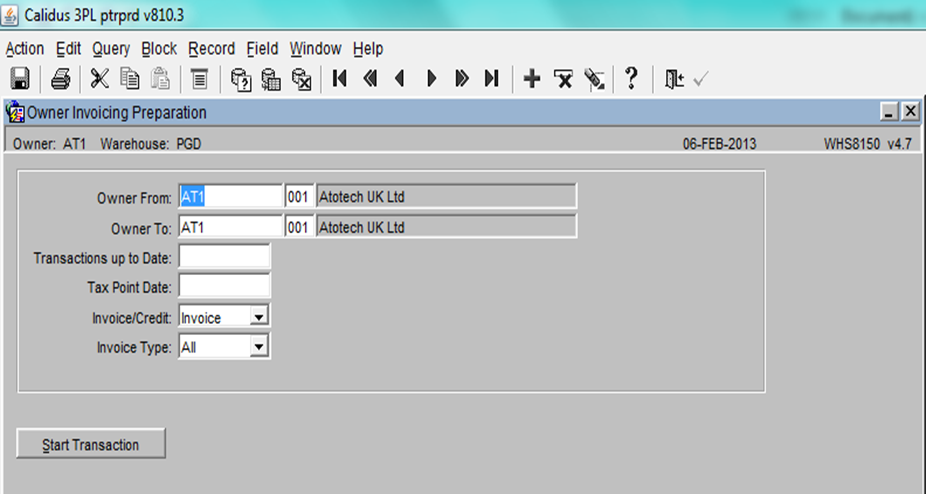The image size is (926, 494).
Task: Click the Warehouse: PGD header text
Action: point(151,144)
